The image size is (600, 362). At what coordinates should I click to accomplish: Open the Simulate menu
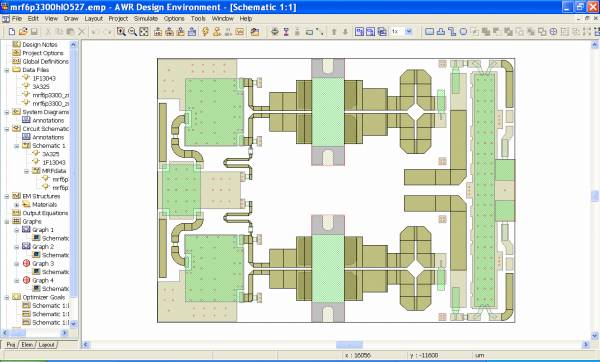tap(146, 18)
